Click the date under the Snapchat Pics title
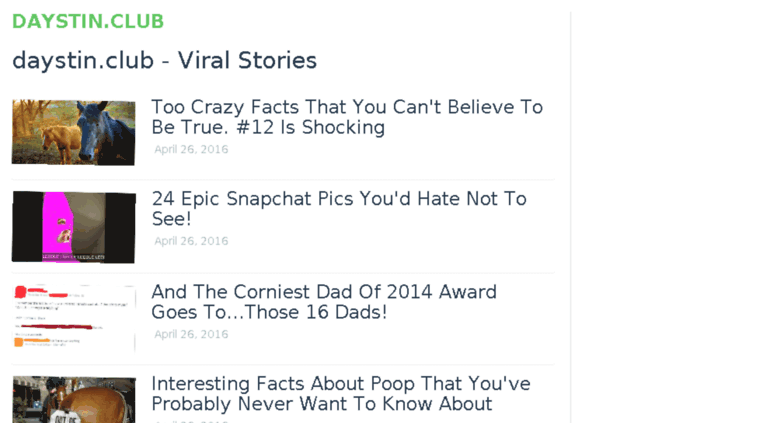777x423 pixels. pos(191,241)
